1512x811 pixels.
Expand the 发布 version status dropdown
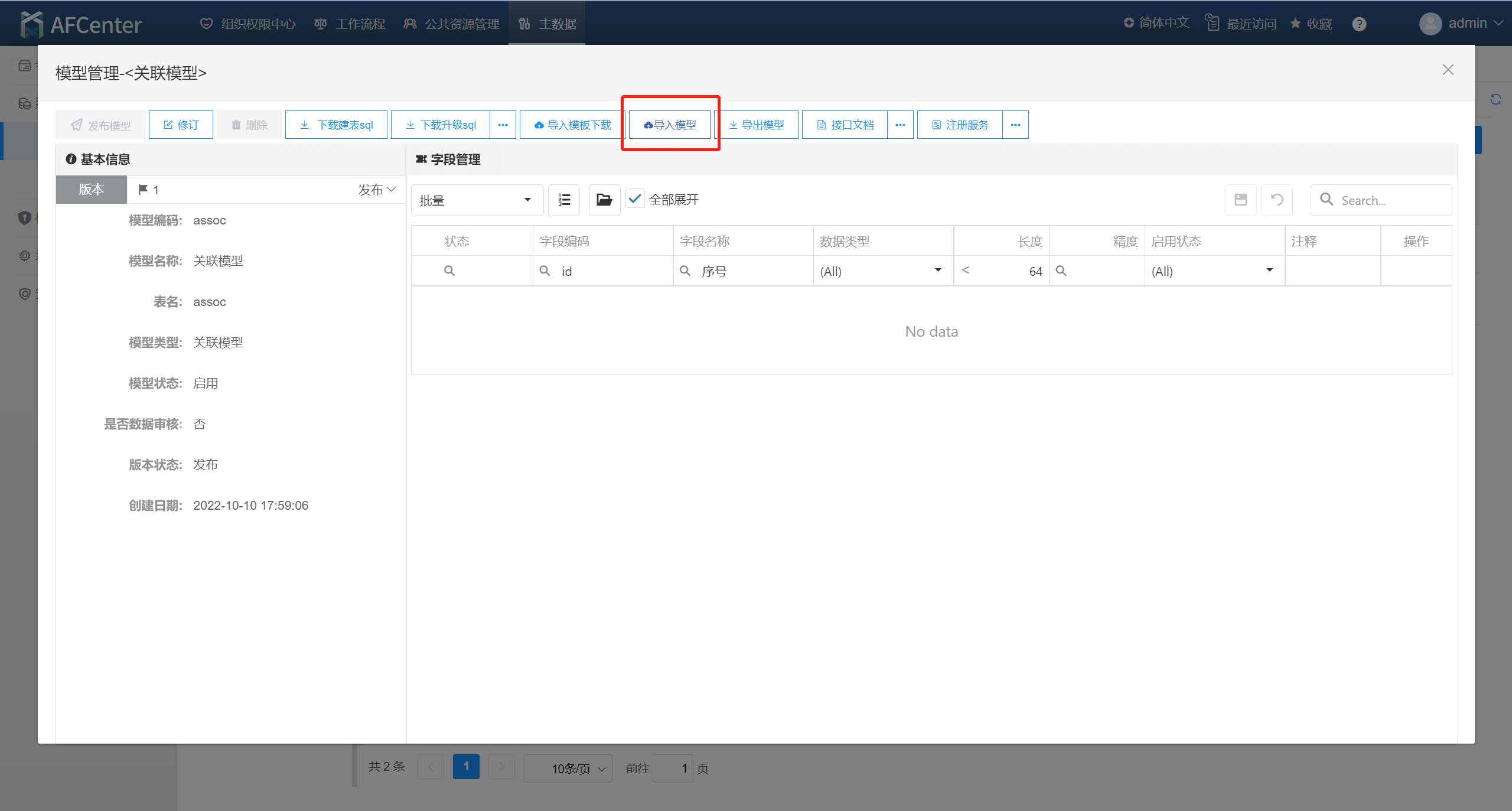pyautogui.click(x=377, y=190)
